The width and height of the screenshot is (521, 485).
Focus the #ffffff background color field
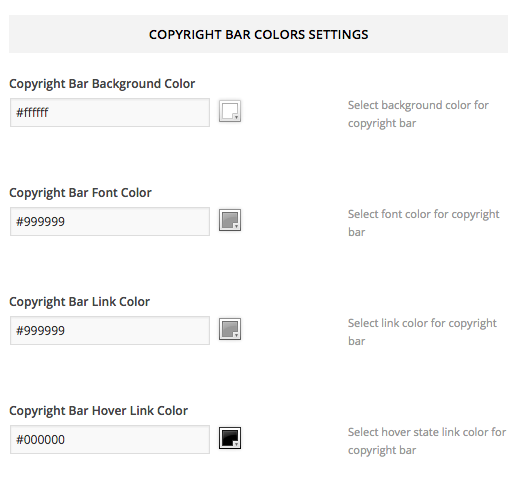click(x=110, y=113)
